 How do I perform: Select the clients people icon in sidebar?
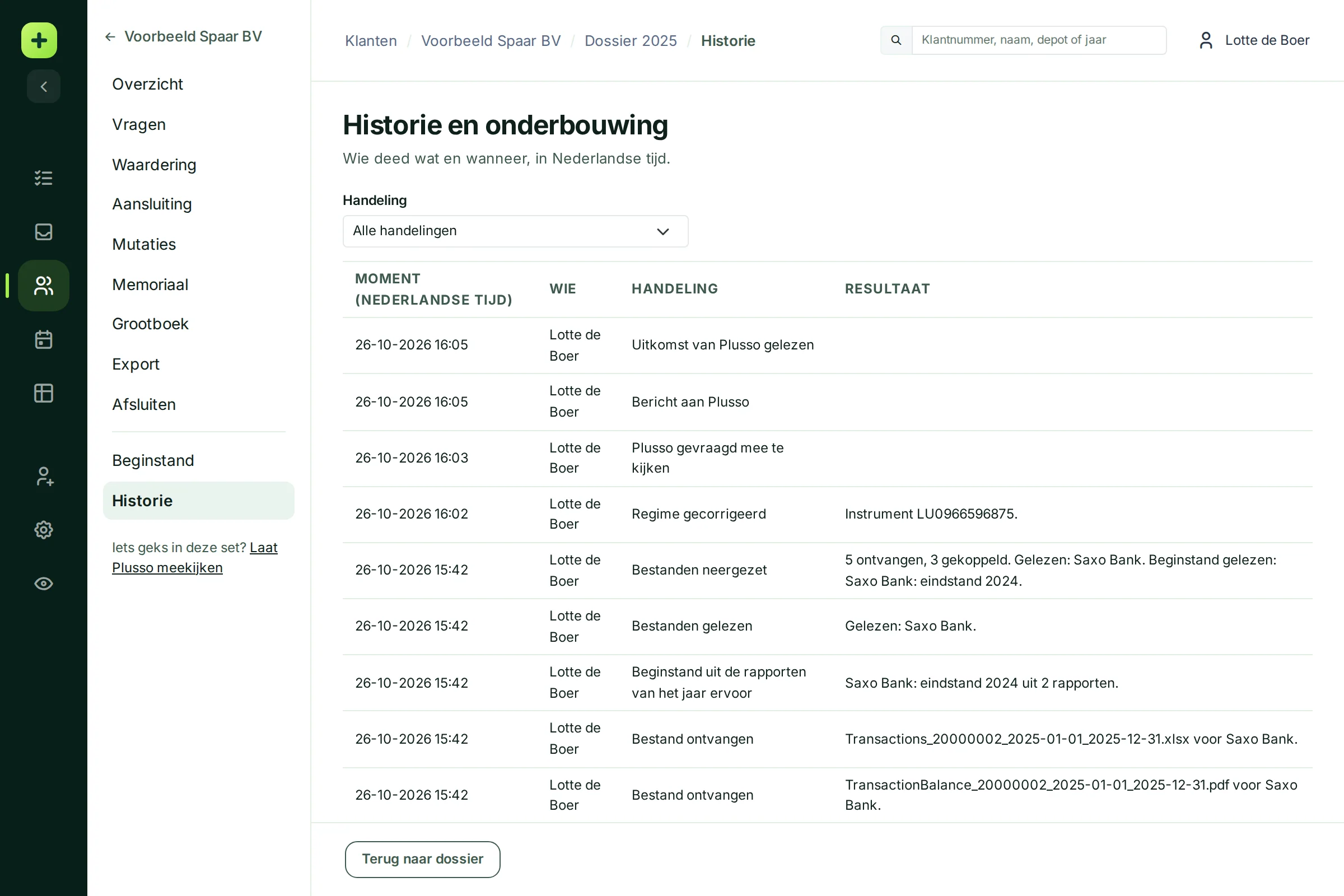click(44, 285)
